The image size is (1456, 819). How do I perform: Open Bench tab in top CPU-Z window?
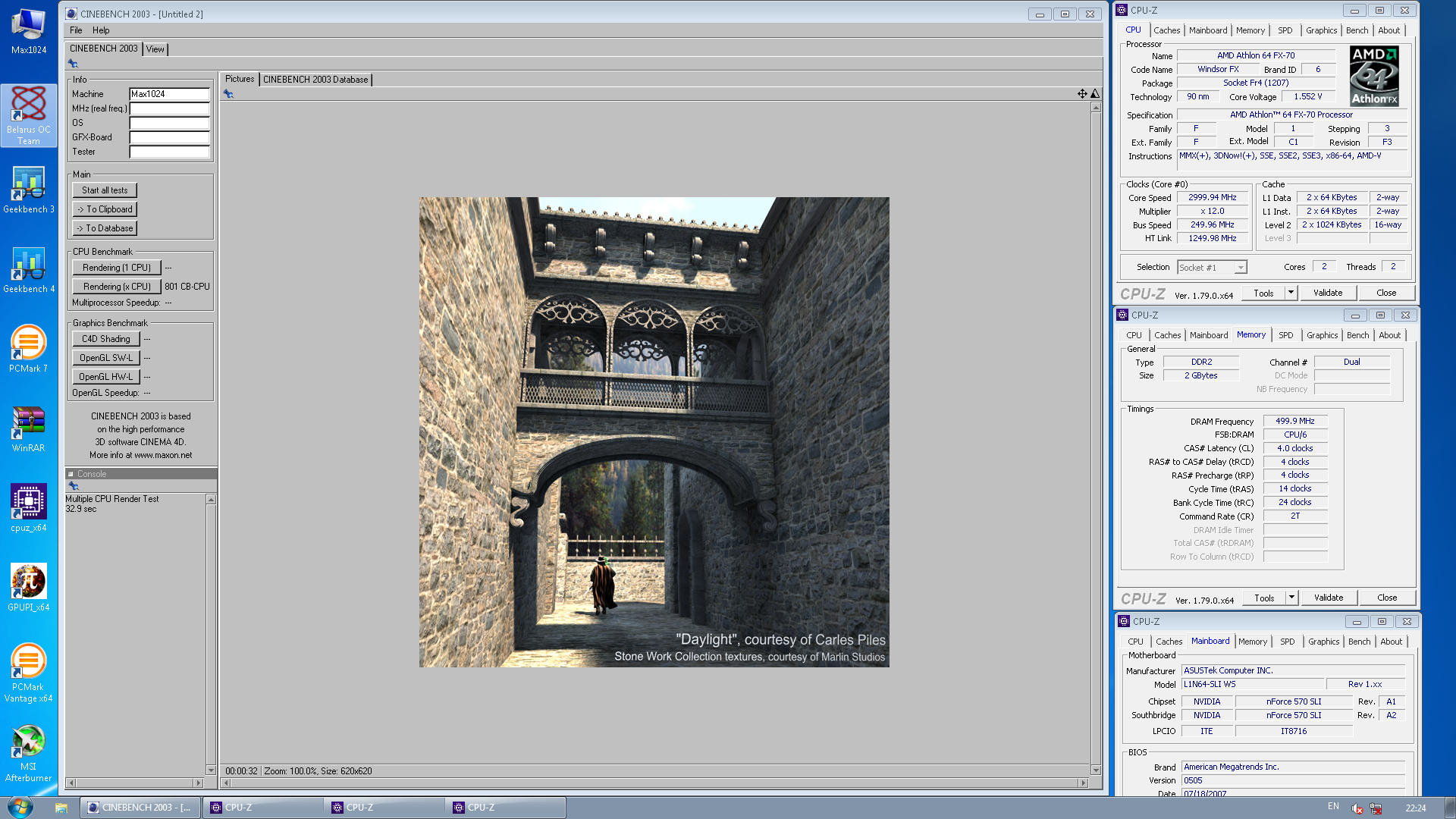click(1357, 30)
